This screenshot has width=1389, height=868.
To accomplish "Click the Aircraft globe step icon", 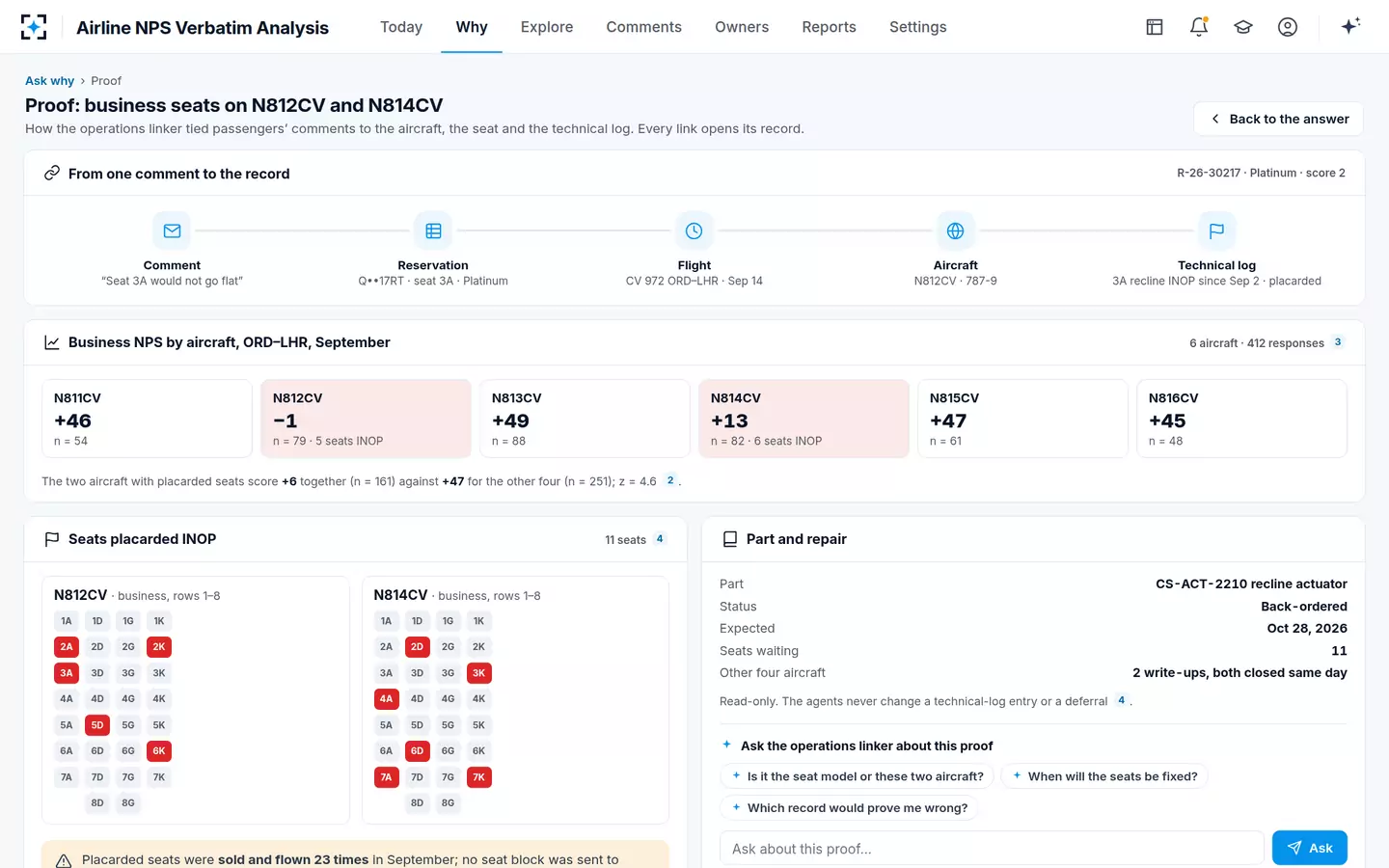I will [955, 231].
